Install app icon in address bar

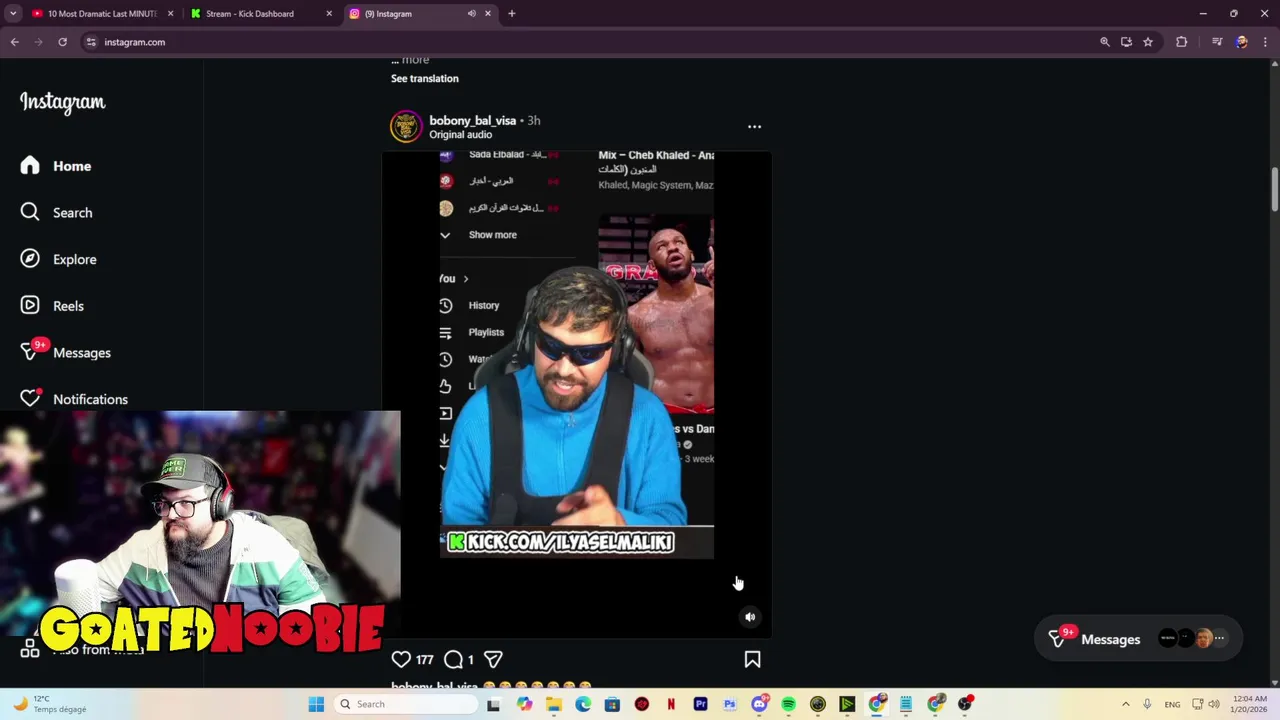(x=1126, y=42)
